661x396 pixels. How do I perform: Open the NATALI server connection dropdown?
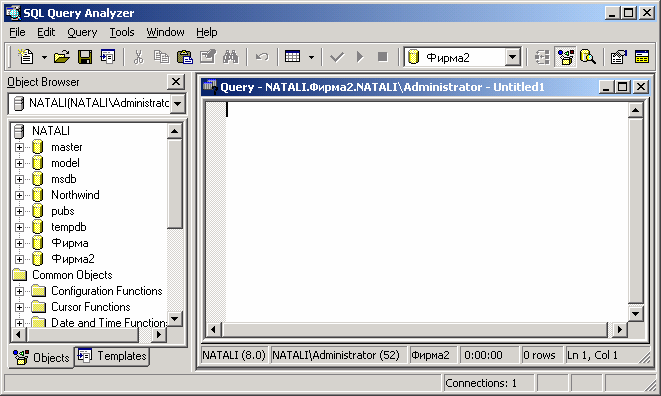(178, 103)
